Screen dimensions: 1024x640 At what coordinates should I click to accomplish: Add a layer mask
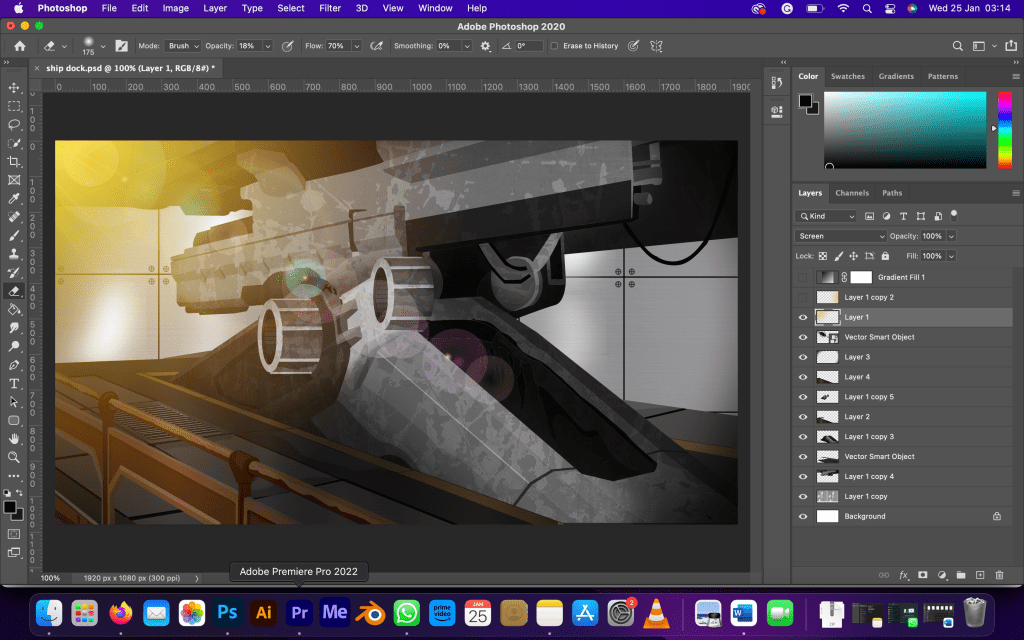(x=922, y=575)
